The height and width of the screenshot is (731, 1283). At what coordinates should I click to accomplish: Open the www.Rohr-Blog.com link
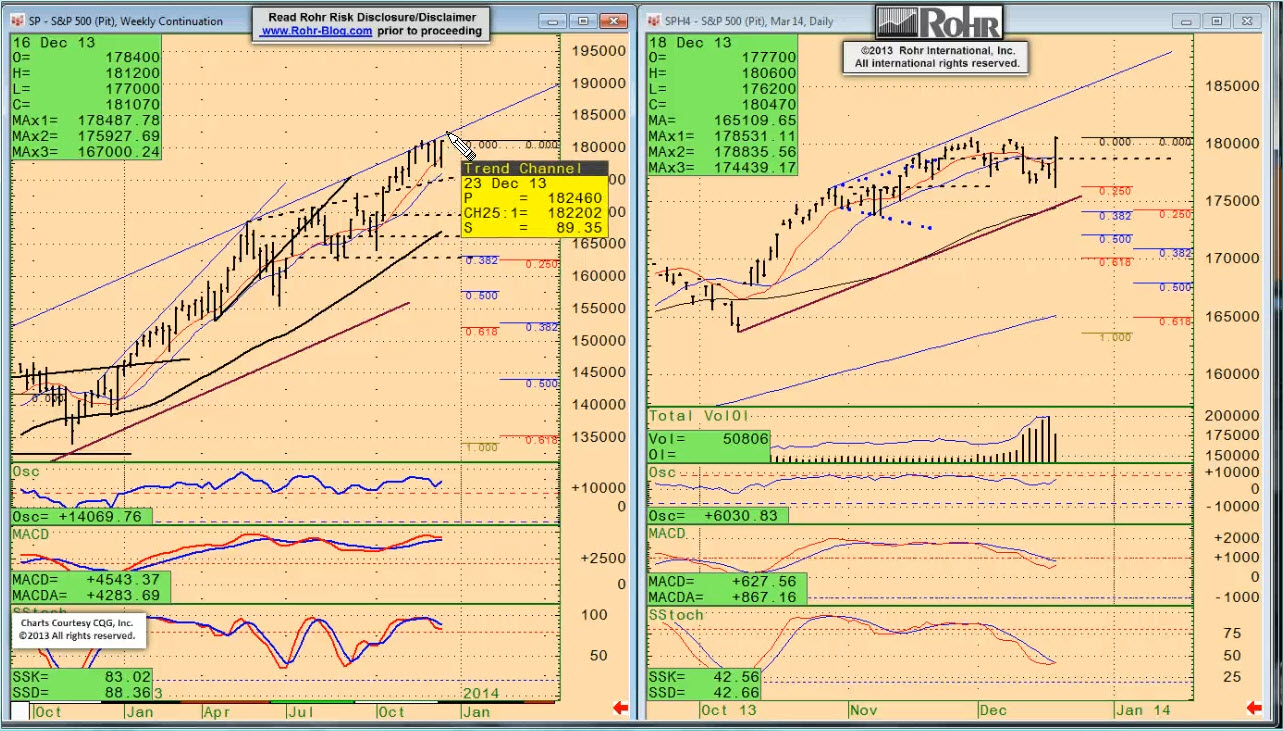click(316, 31)
